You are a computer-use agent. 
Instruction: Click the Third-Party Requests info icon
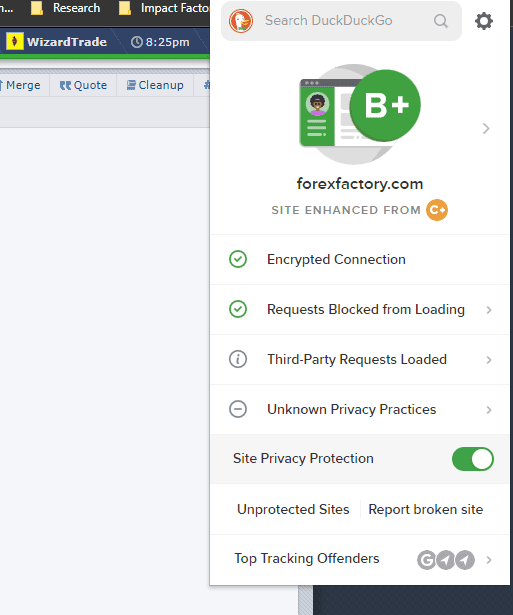(x=238, y=359)
